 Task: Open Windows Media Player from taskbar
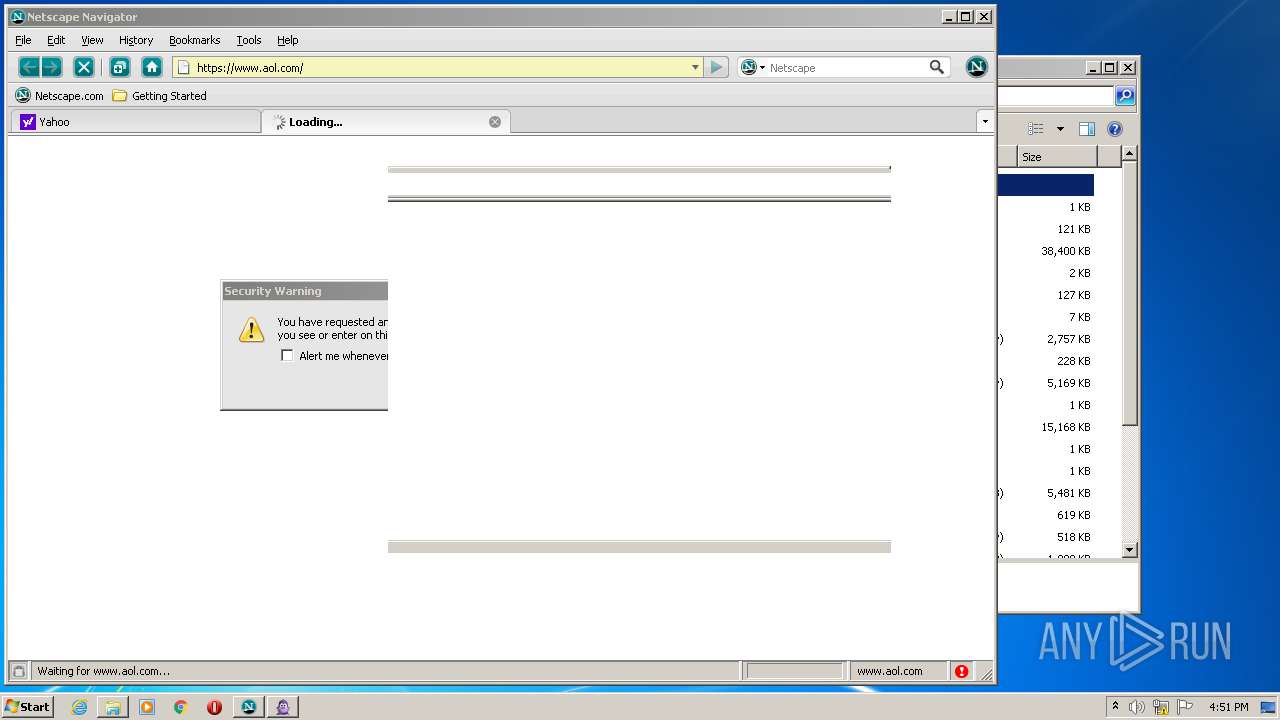(147, 707)
